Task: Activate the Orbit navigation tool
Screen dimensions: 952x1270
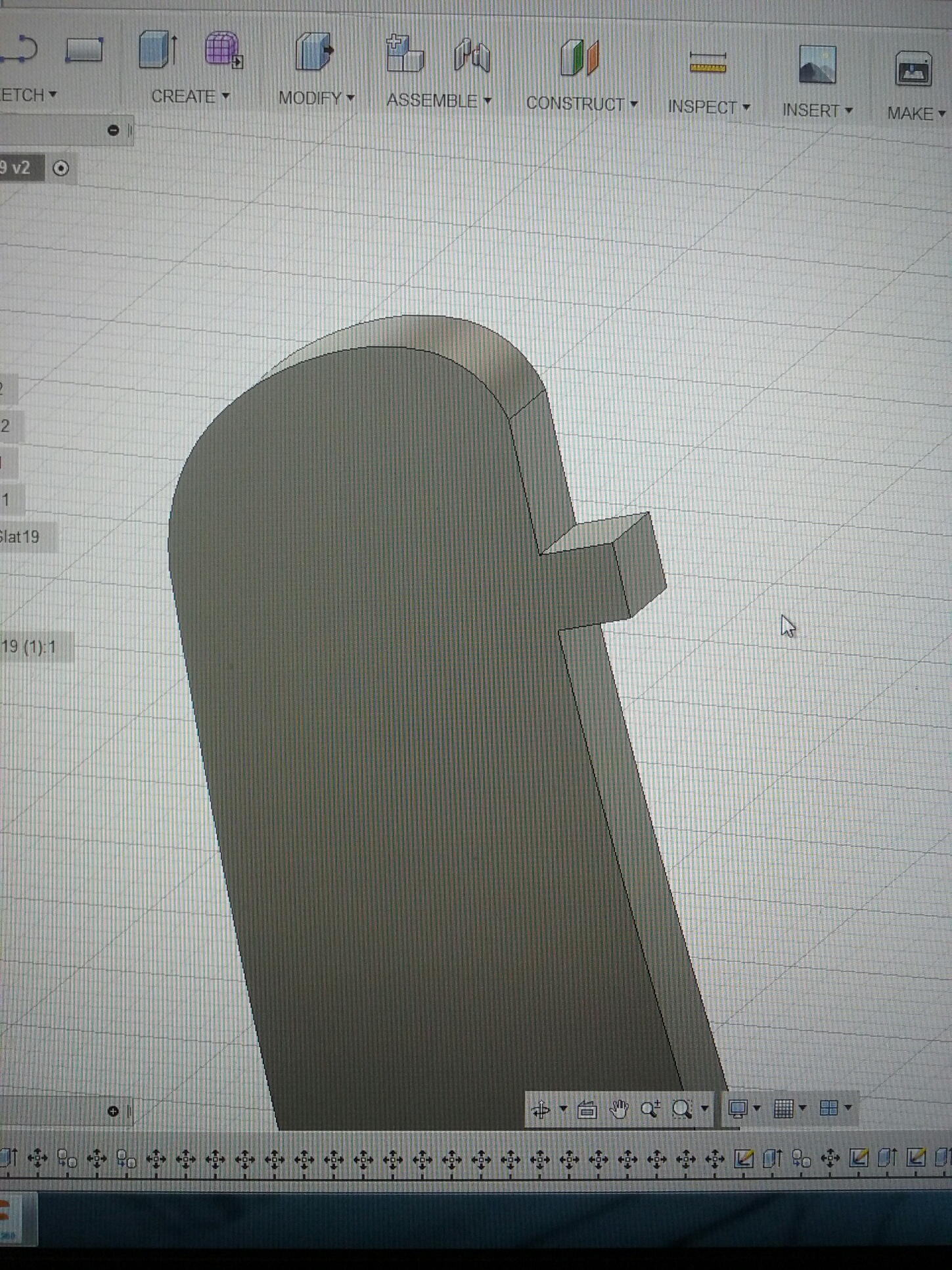Action: (x=541, y=1110)
